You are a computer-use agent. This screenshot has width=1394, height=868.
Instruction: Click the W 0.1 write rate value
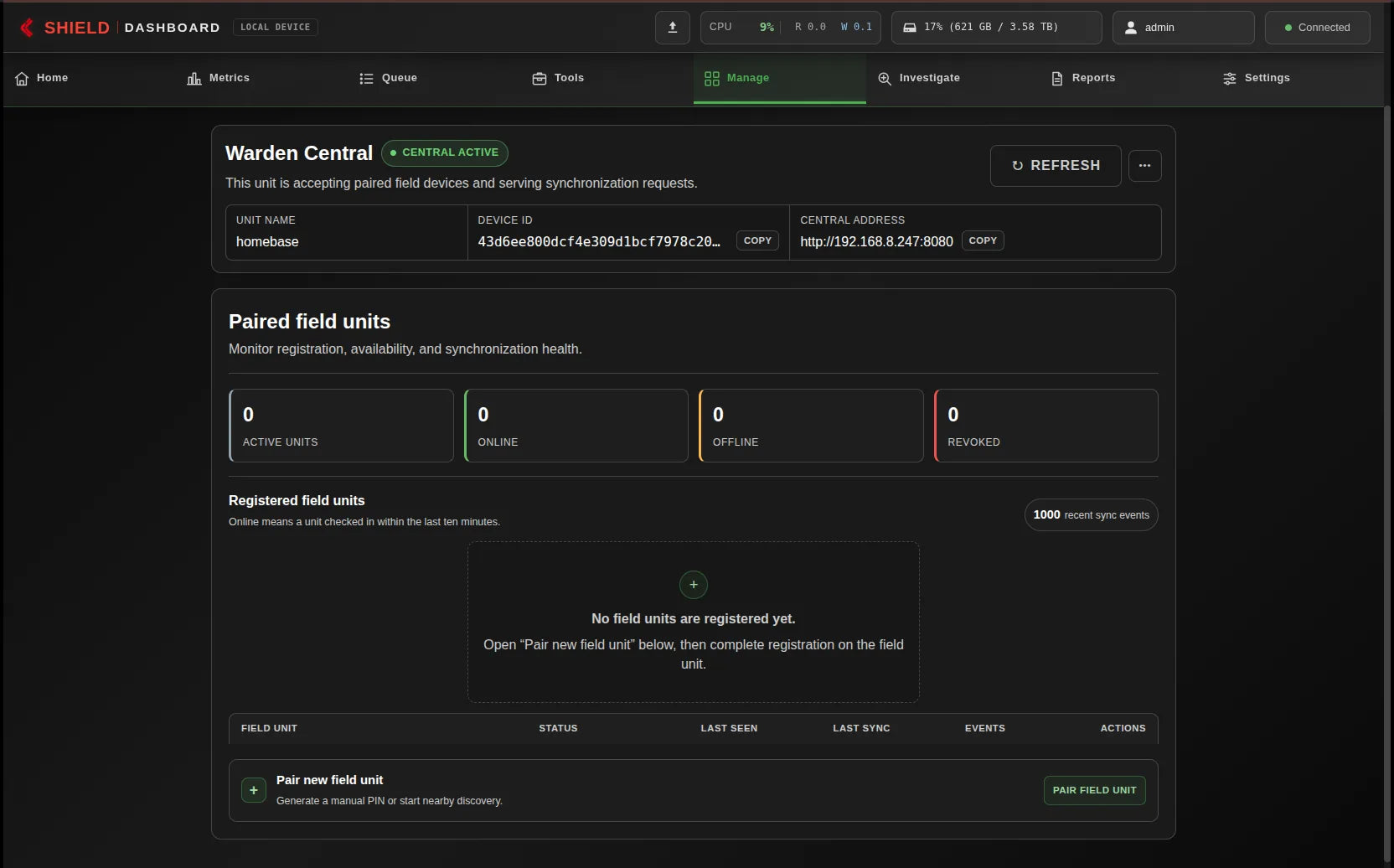pos(856,28)
